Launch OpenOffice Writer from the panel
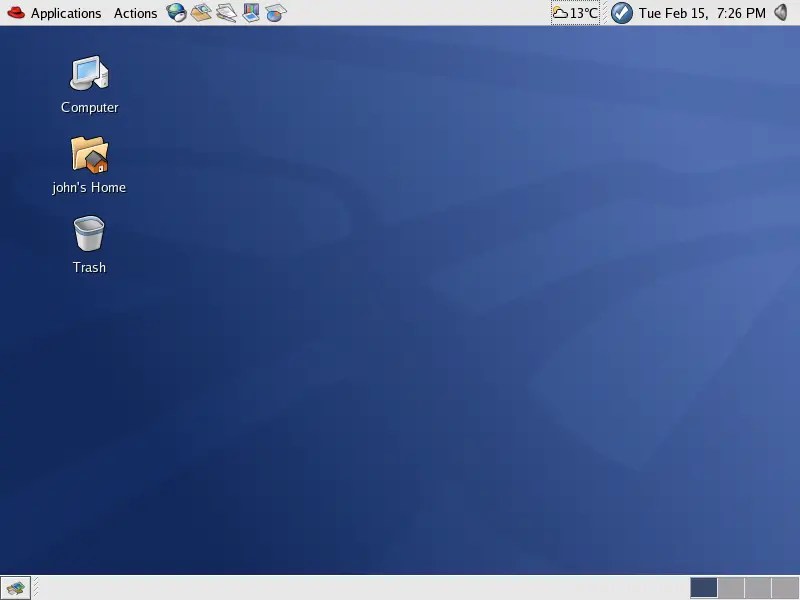 (x=226, y=13)
